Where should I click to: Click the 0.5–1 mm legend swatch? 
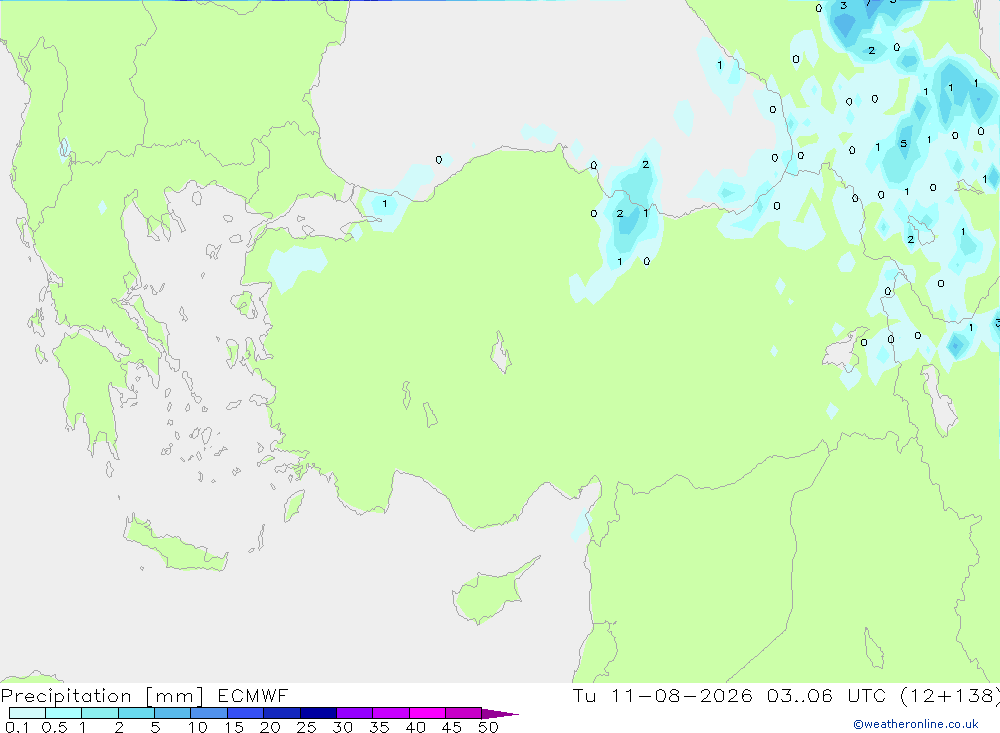coord(64,713)
